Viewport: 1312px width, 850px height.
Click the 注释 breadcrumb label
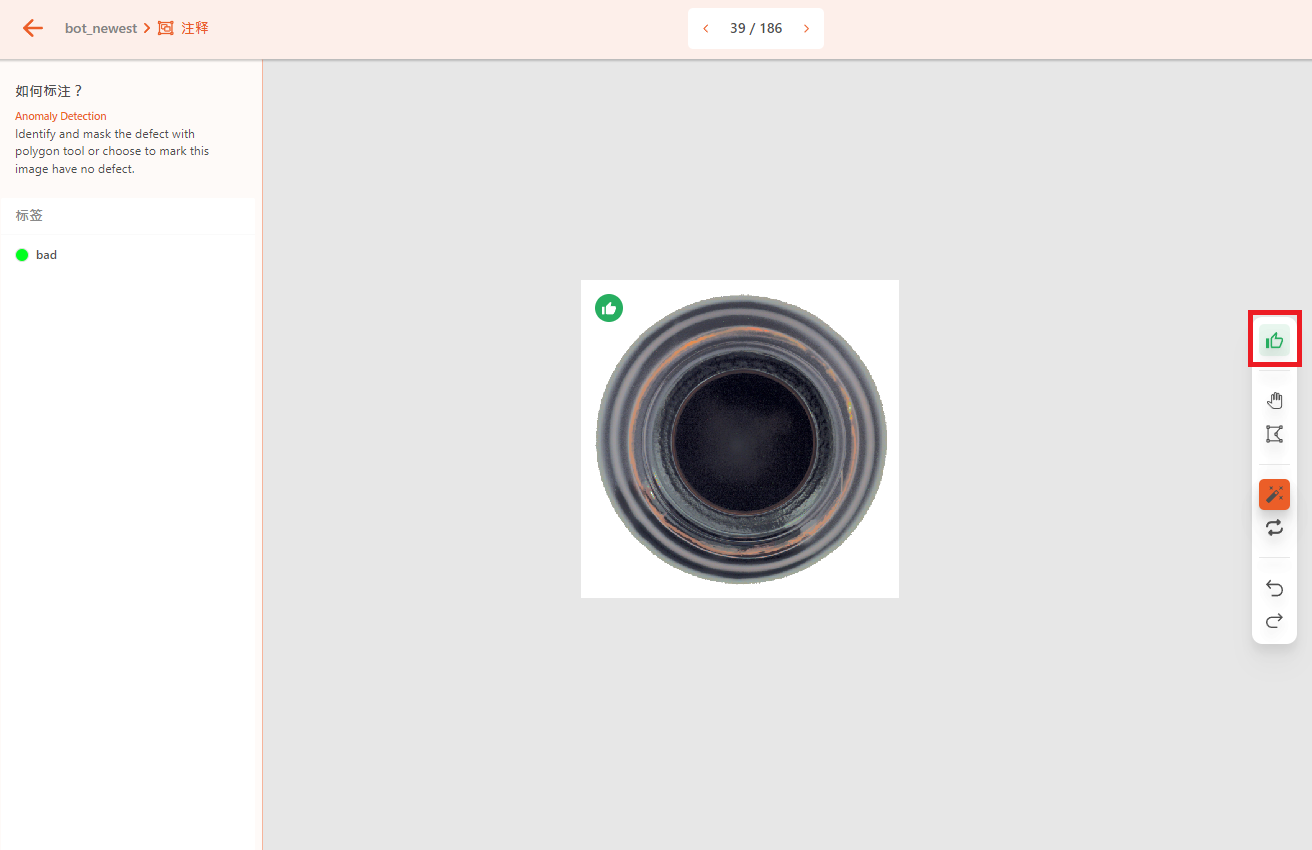click(195, 28)
